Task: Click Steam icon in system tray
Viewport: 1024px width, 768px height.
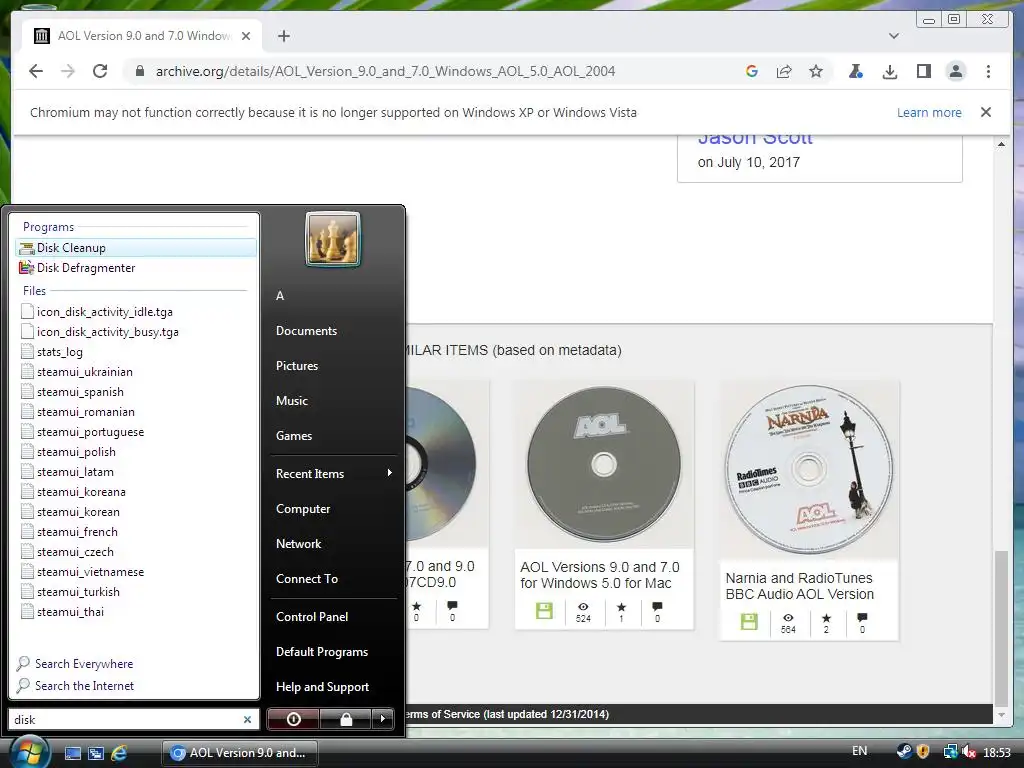Action: [x=904, y=752]
